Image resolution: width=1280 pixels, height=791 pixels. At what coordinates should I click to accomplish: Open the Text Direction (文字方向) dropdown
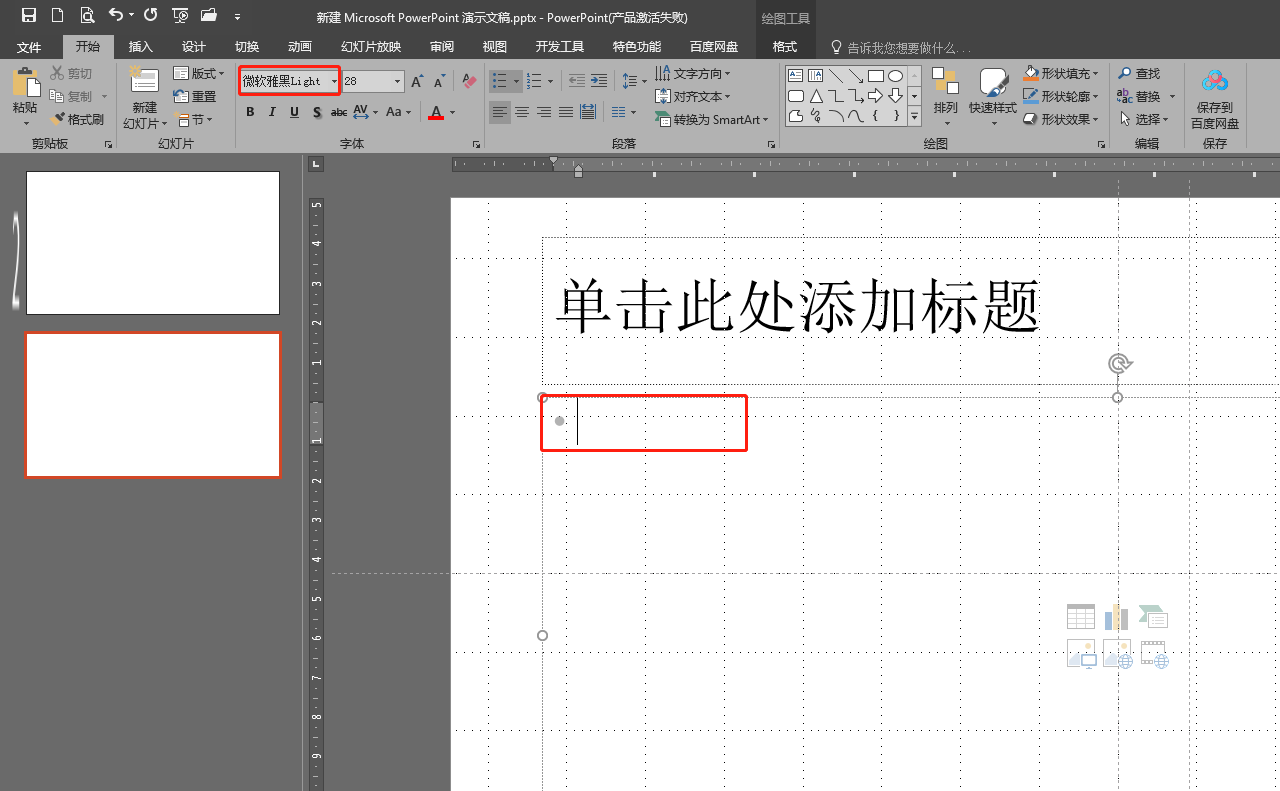point(693,74)
